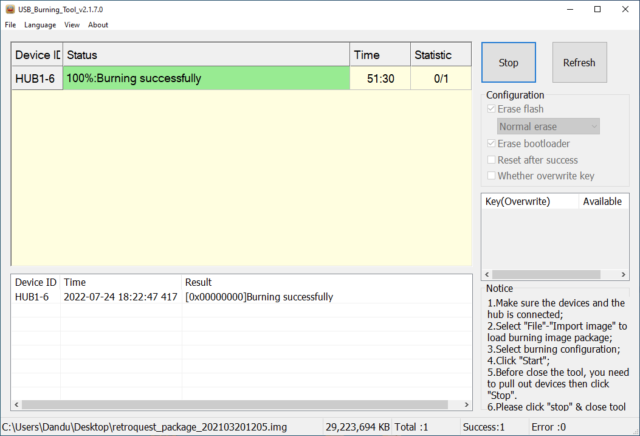Click right arrow of log horizontal scrollbar
The height and width of the screenshot is (436, 640).
pos(467,405)
